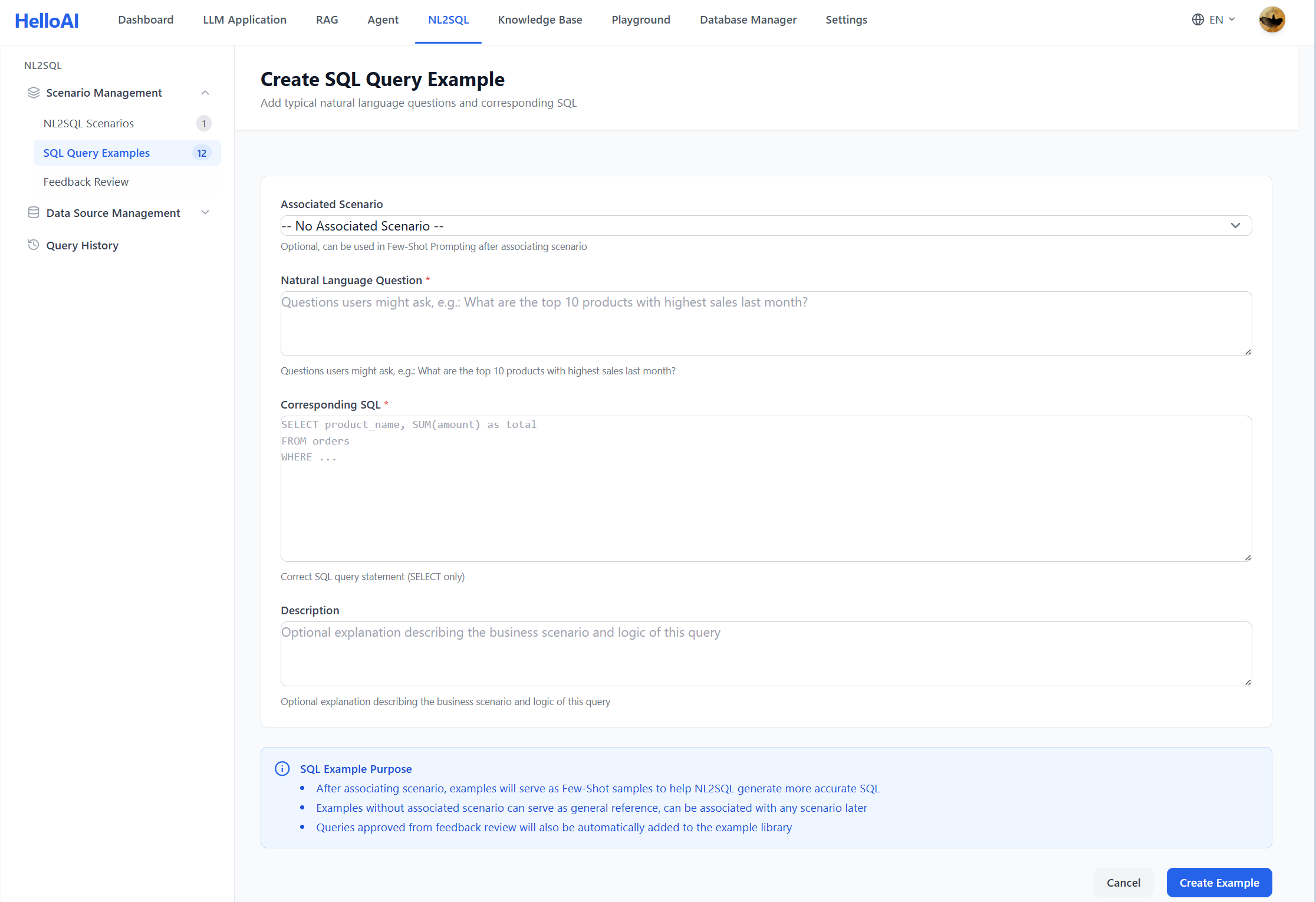Expand the Data Source Management section
The width and height of the screenshot is (1316, 902).
coord(205,213)
